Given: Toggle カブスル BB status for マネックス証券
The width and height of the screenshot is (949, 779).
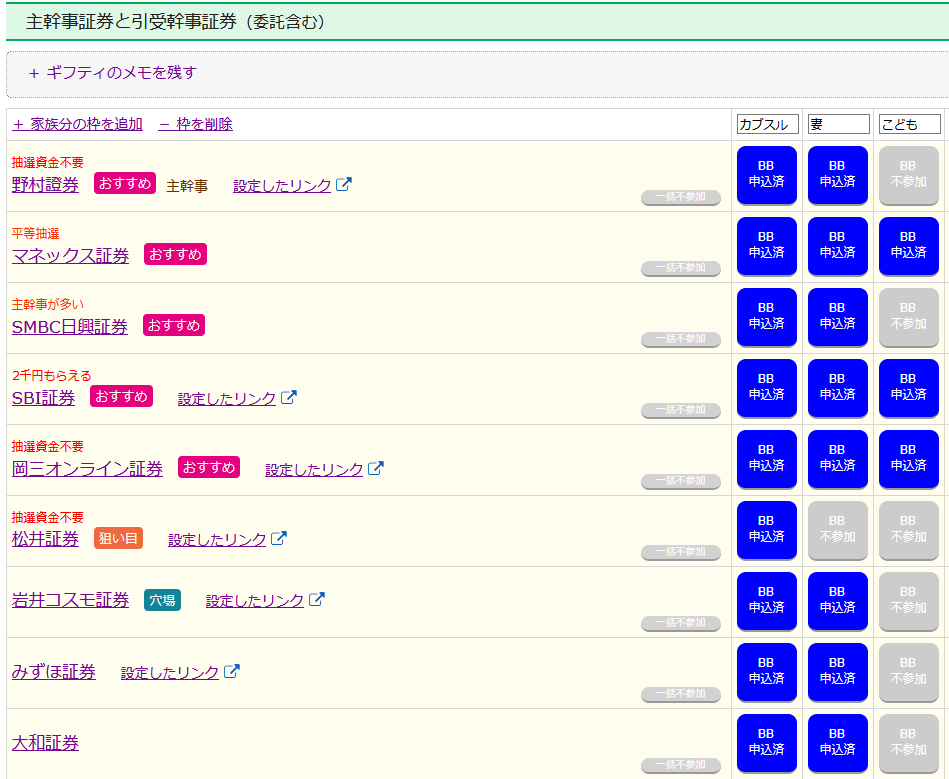Looking at the screenshot, I should [x=766, y=246].
